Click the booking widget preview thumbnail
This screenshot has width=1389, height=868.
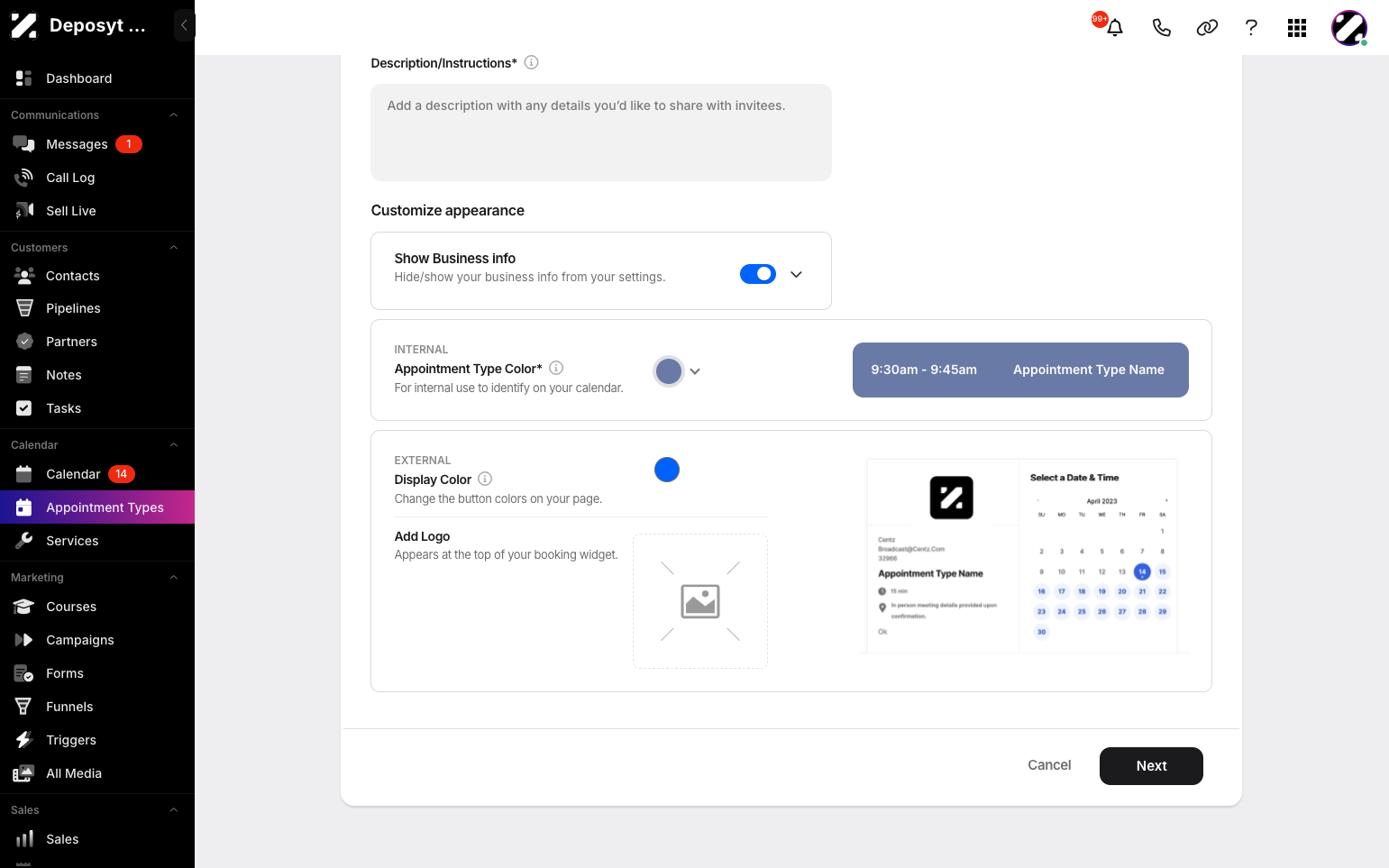coord(1022,555)
